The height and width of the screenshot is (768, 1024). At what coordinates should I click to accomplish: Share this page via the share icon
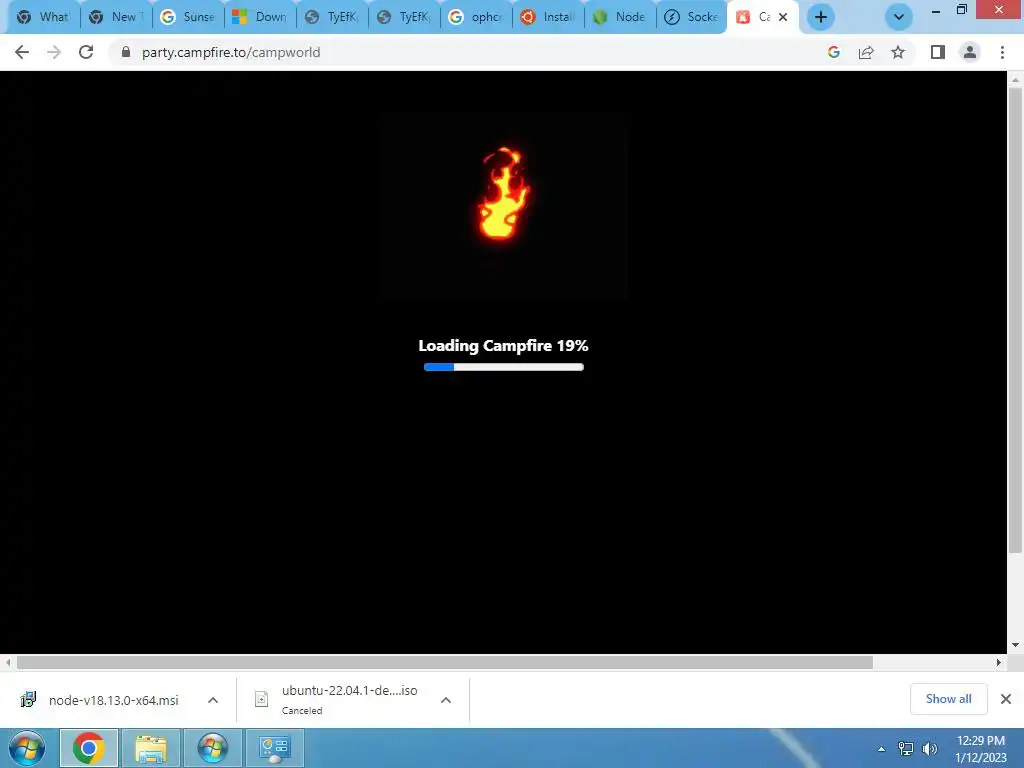[x=866, y=52]
